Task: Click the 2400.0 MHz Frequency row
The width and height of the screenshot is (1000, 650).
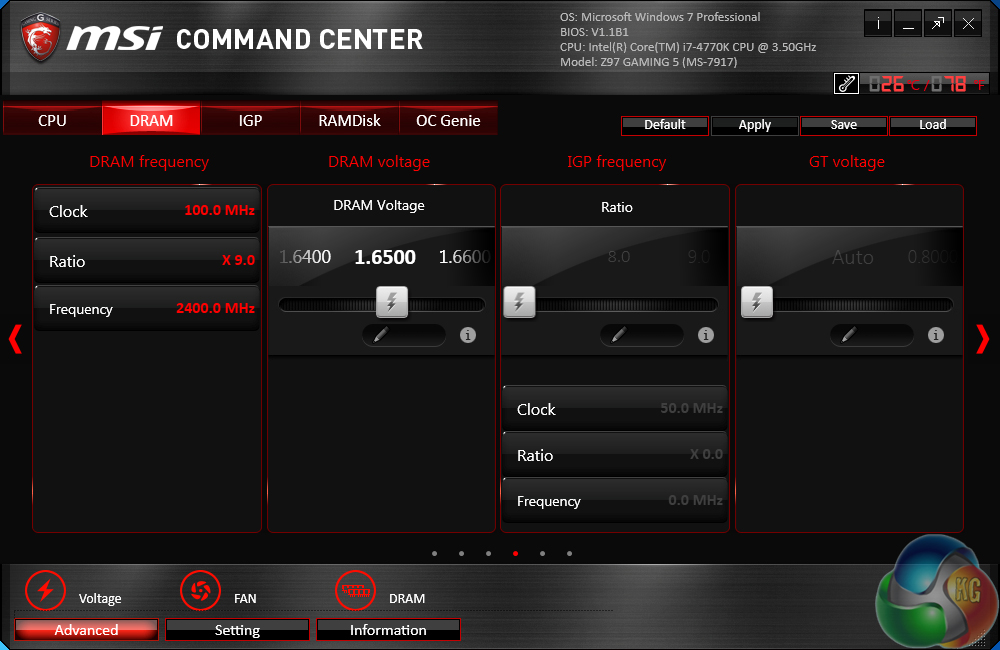Action: (x=147, y=309)
